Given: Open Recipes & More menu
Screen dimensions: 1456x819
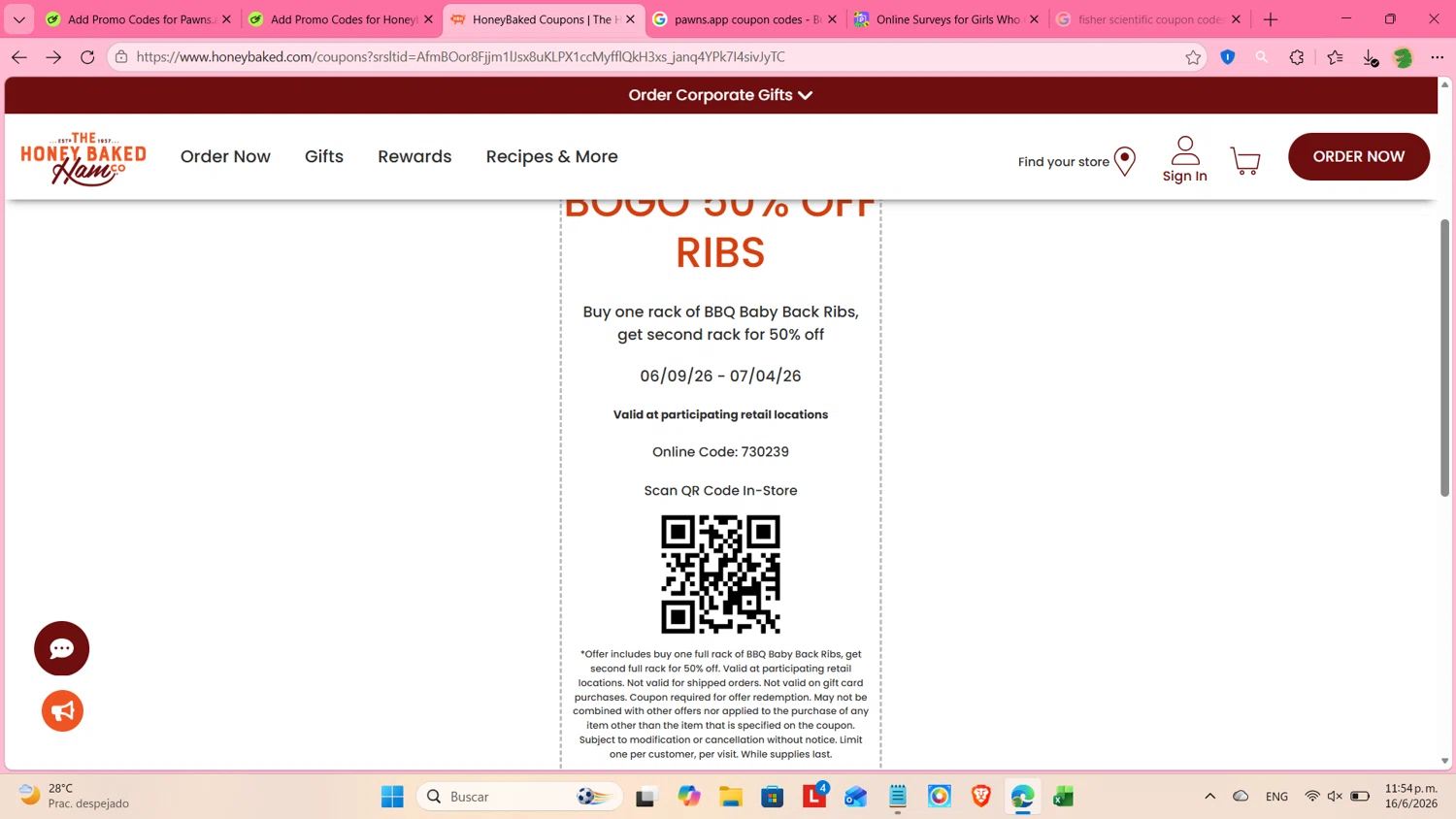Looking at the screenshot, I should [551, 156].
